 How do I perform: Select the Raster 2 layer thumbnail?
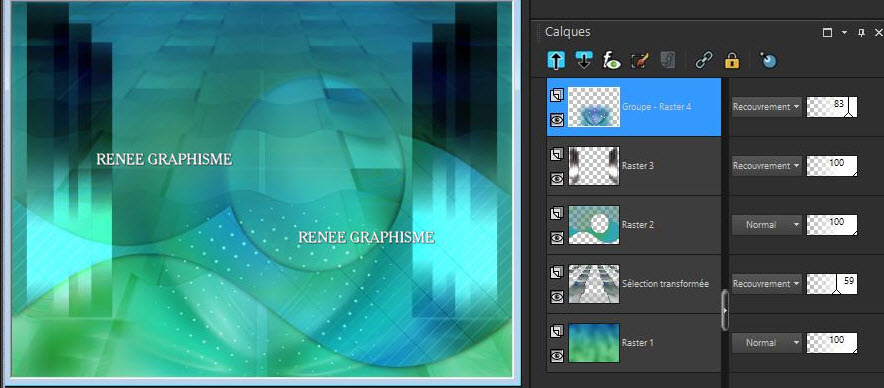[x=594, y=224]
